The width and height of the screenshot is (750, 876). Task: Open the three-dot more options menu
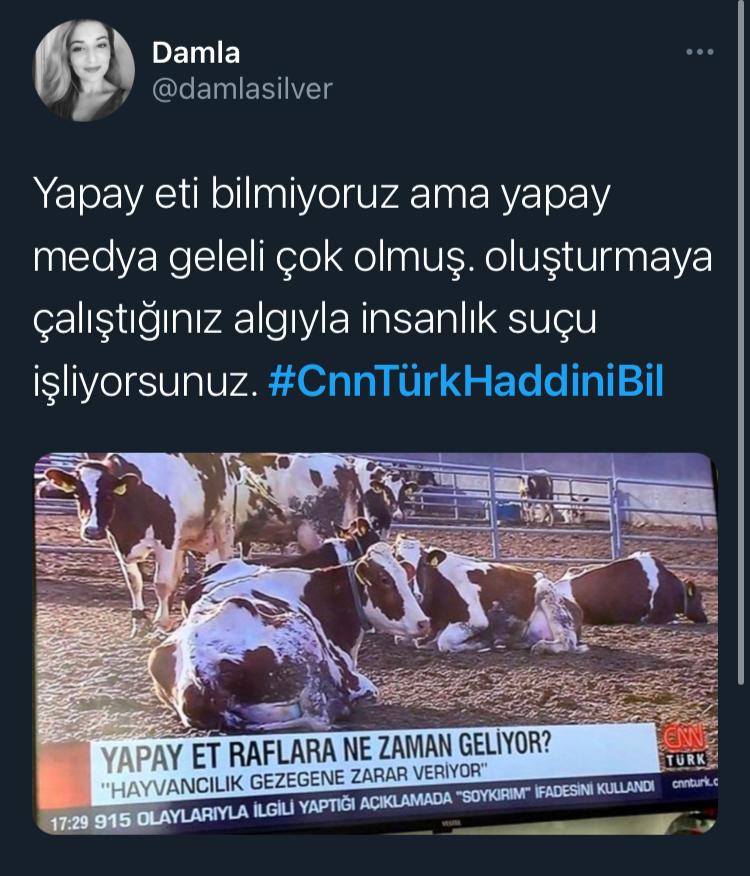700,52
